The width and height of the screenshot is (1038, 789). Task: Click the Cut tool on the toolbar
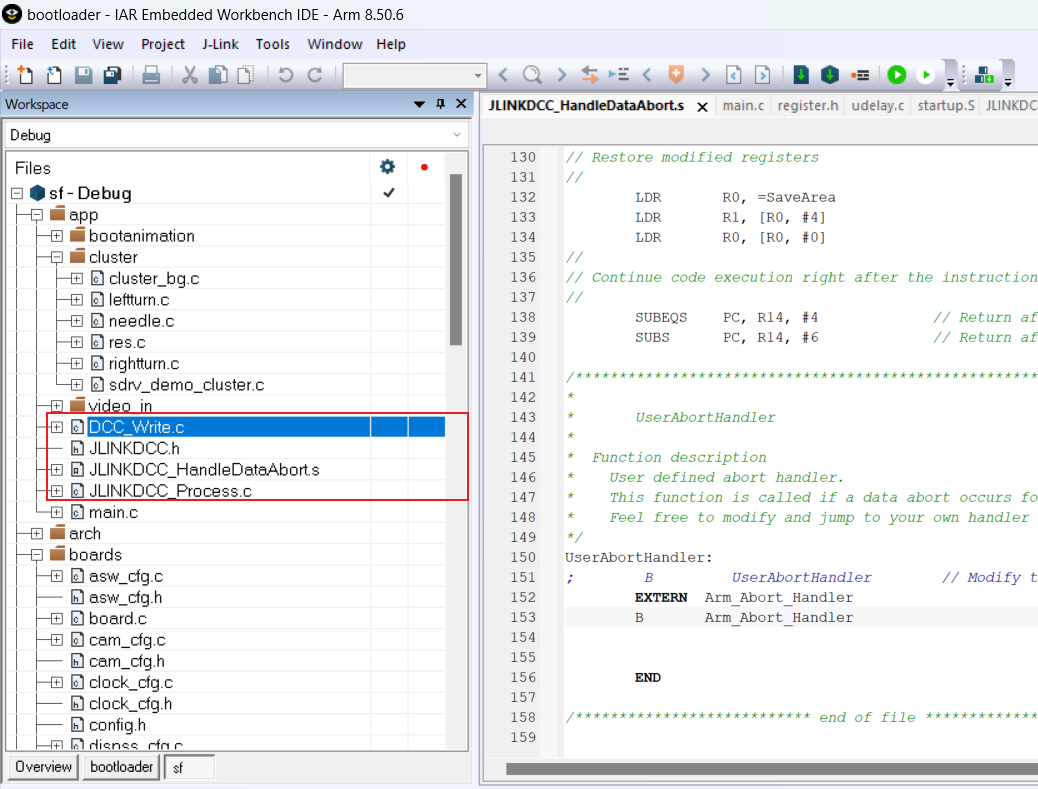coord(189,74)
